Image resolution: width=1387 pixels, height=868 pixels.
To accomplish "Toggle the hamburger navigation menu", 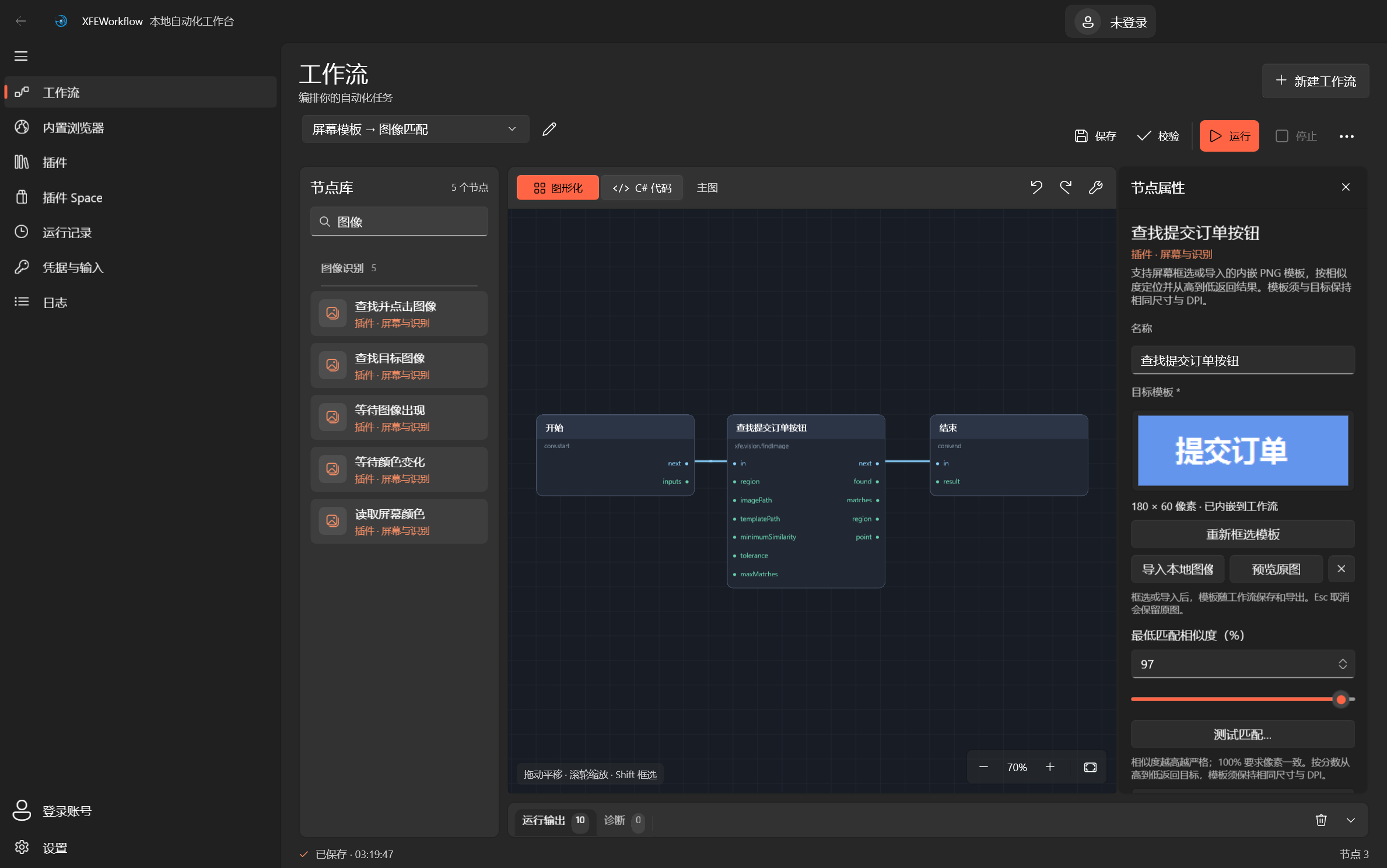I will pos(21,56).
